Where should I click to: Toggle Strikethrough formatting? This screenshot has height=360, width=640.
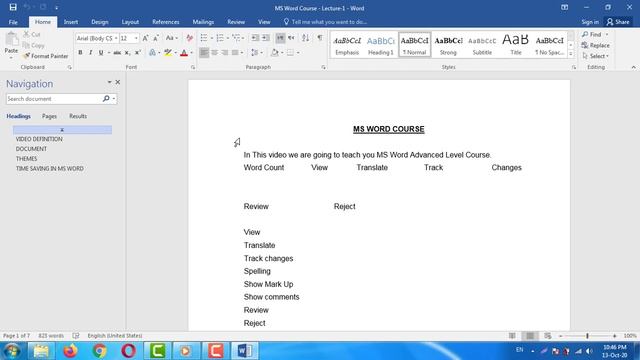tap(117, 53)
